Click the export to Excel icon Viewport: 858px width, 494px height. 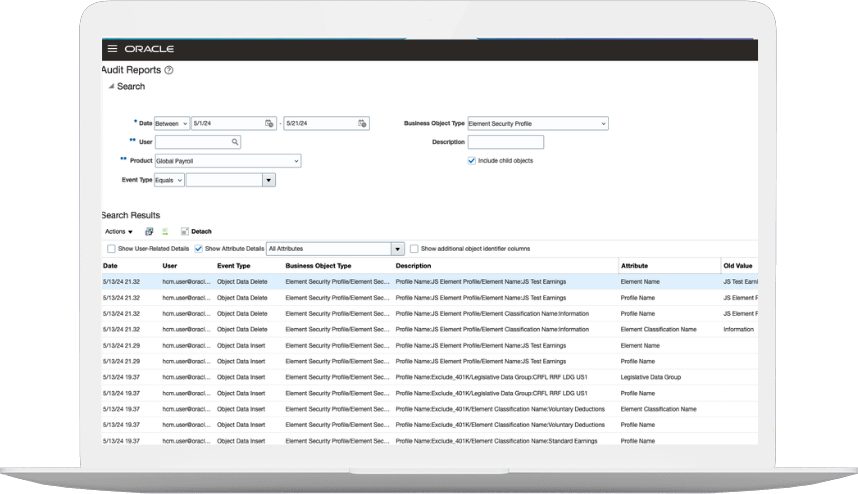tap(149, 231)
